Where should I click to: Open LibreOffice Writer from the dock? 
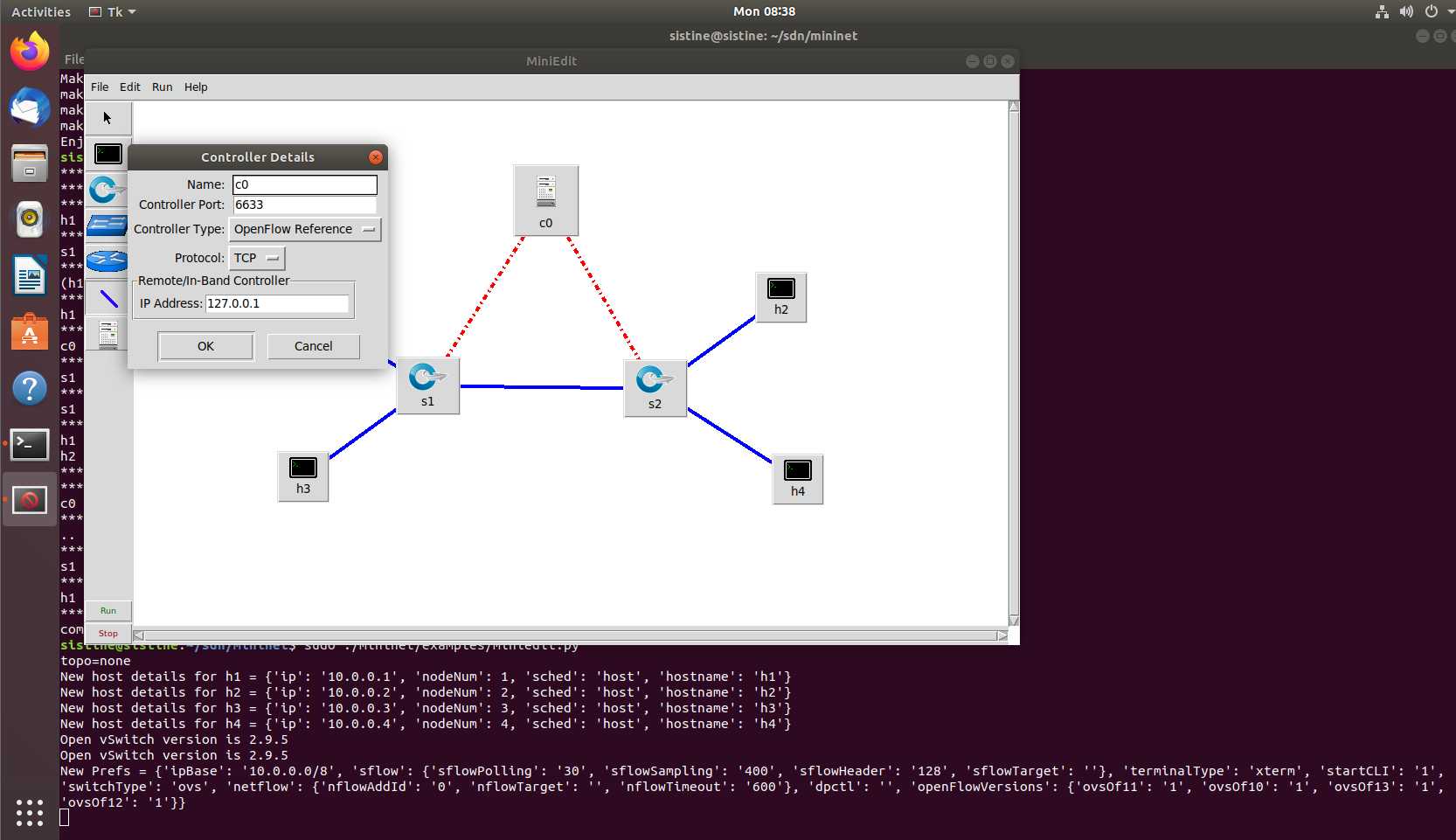point(30,276)
